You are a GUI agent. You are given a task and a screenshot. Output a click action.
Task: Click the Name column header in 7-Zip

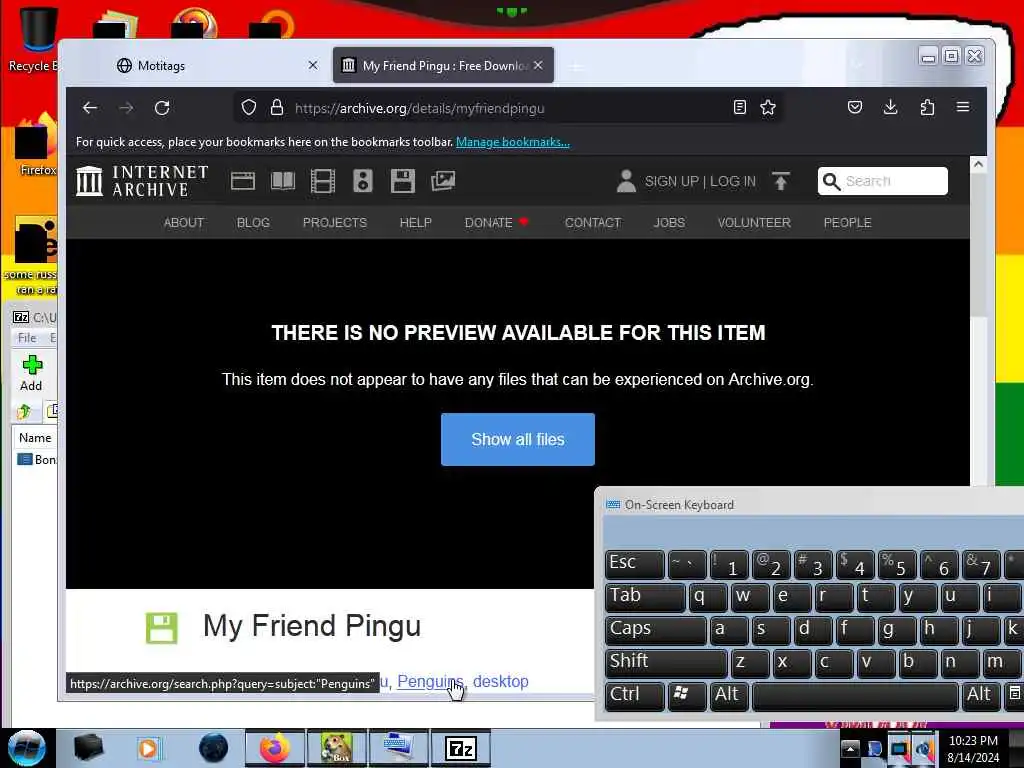click(x=35, y=438)
